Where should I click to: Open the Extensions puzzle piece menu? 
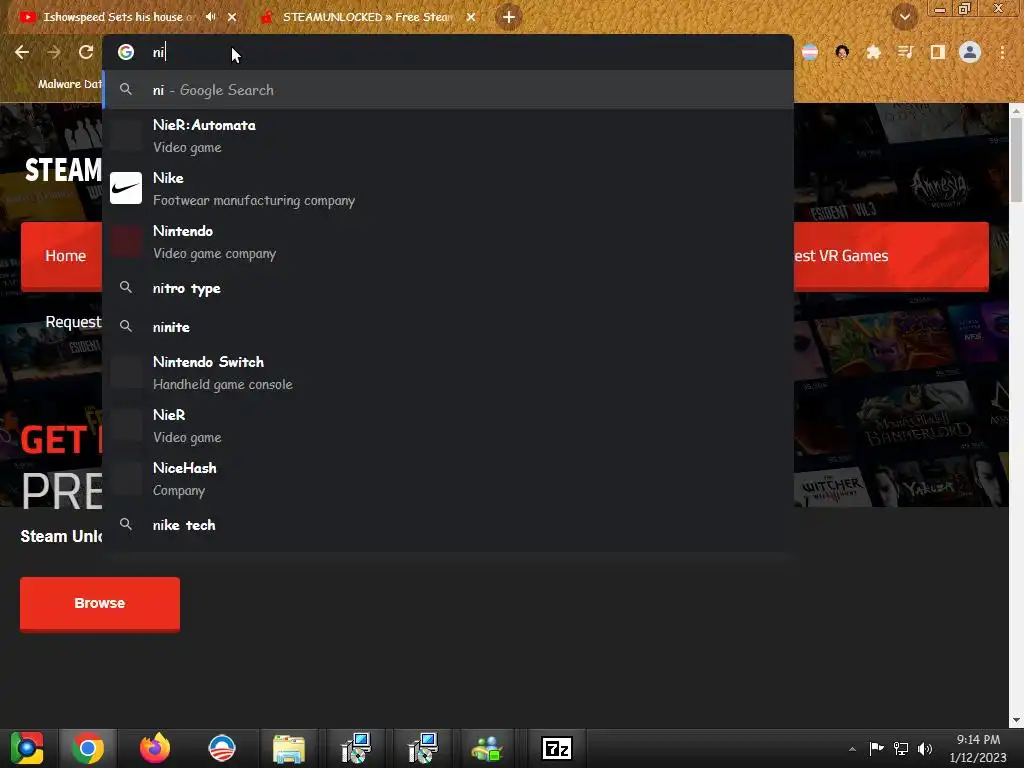pos(873,52)
